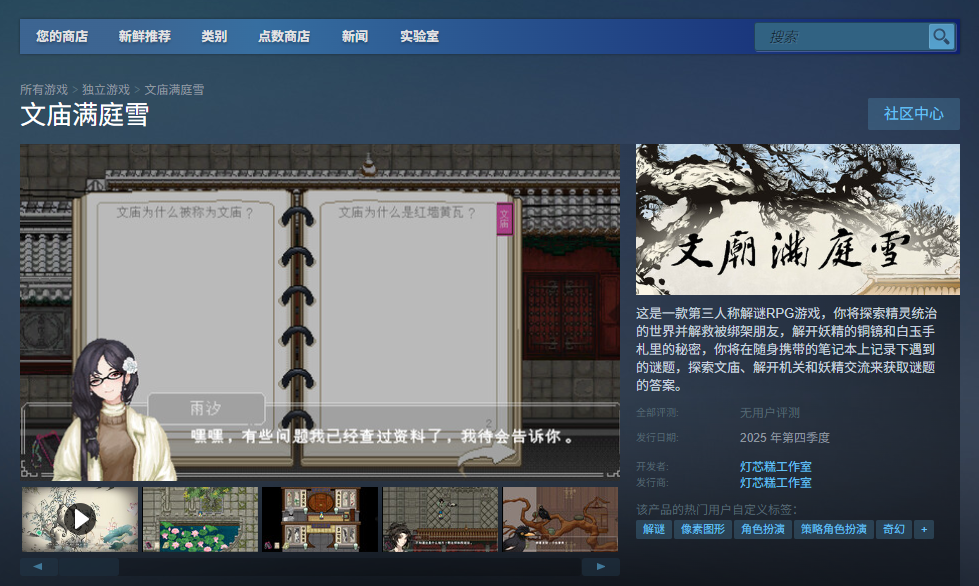Select the stone courtyard screenshot thumbnail

click(440, 519)
